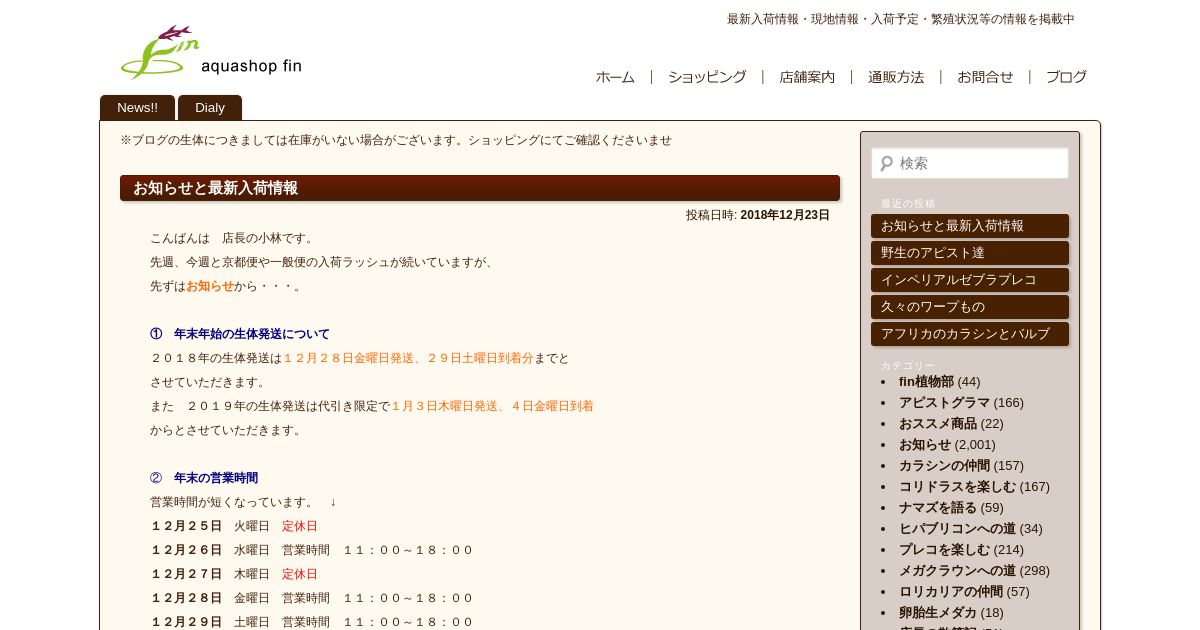Open recent post インペリアルゼブラプレコ
The width and height of the screenshot is (1200, 630).
(970, 280)
